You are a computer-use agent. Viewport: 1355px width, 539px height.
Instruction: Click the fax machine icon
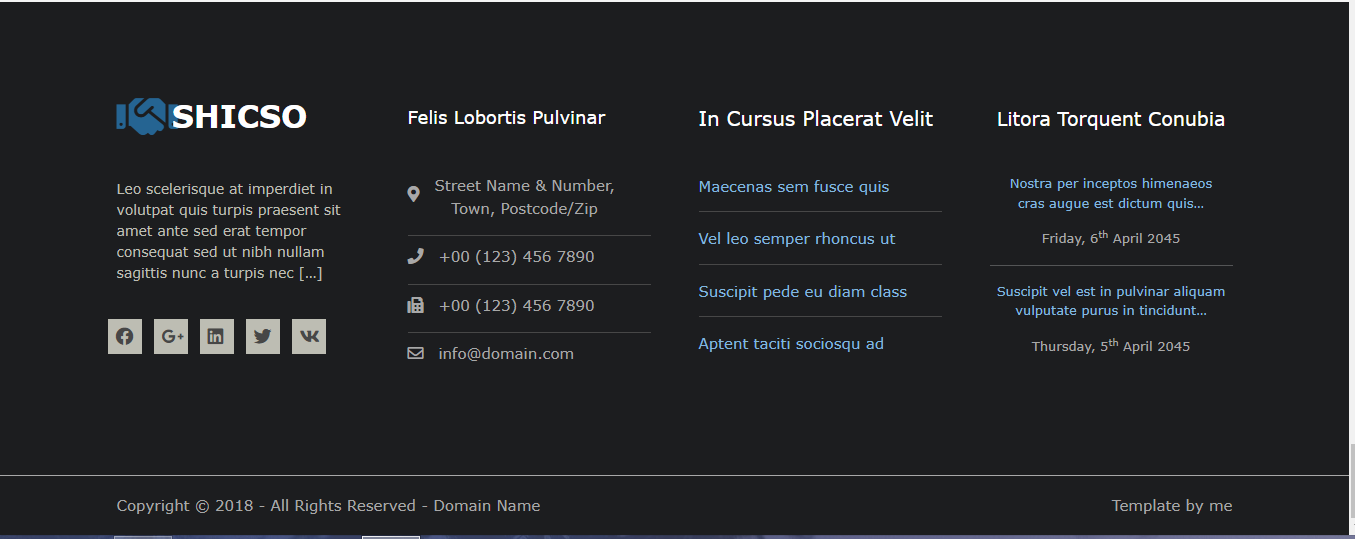[x=416, y=305]
